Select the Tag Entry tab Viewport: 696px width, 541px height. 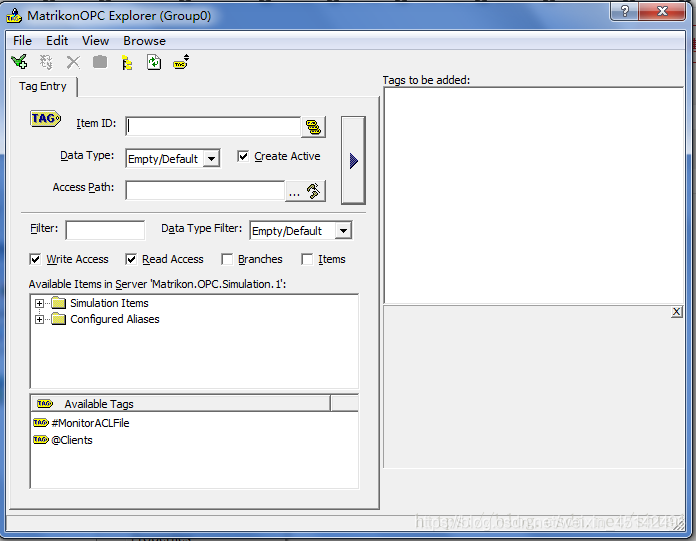pyautogui.click(x=43, y=86)
